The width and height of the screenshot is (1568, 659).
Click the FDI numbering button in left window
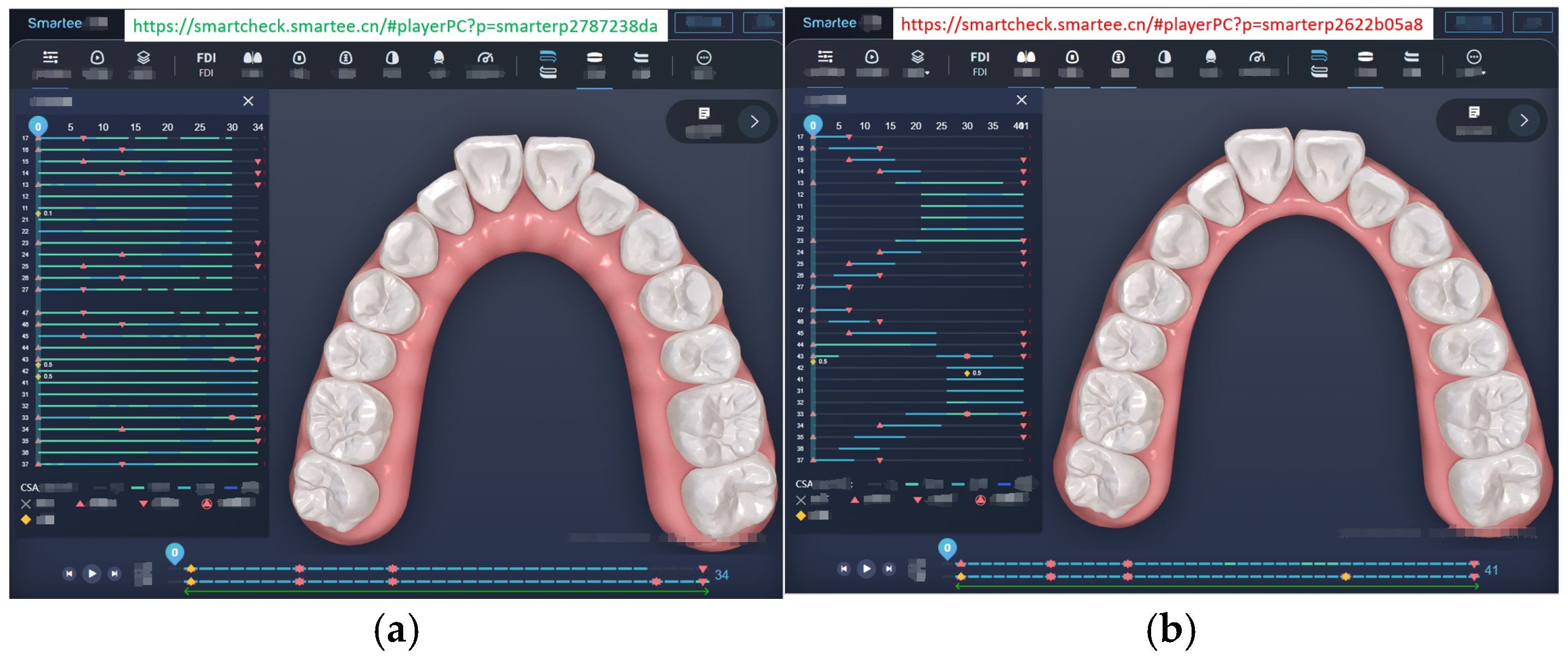[206, 58]
